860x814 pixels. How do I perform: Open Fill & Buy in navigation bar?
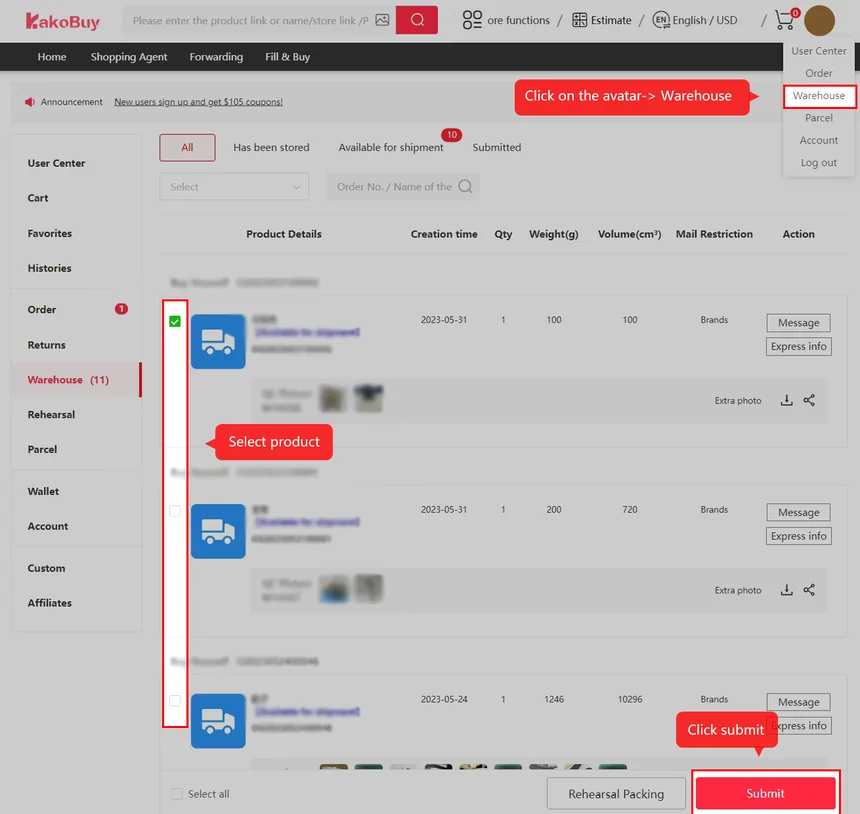(287, 57)
